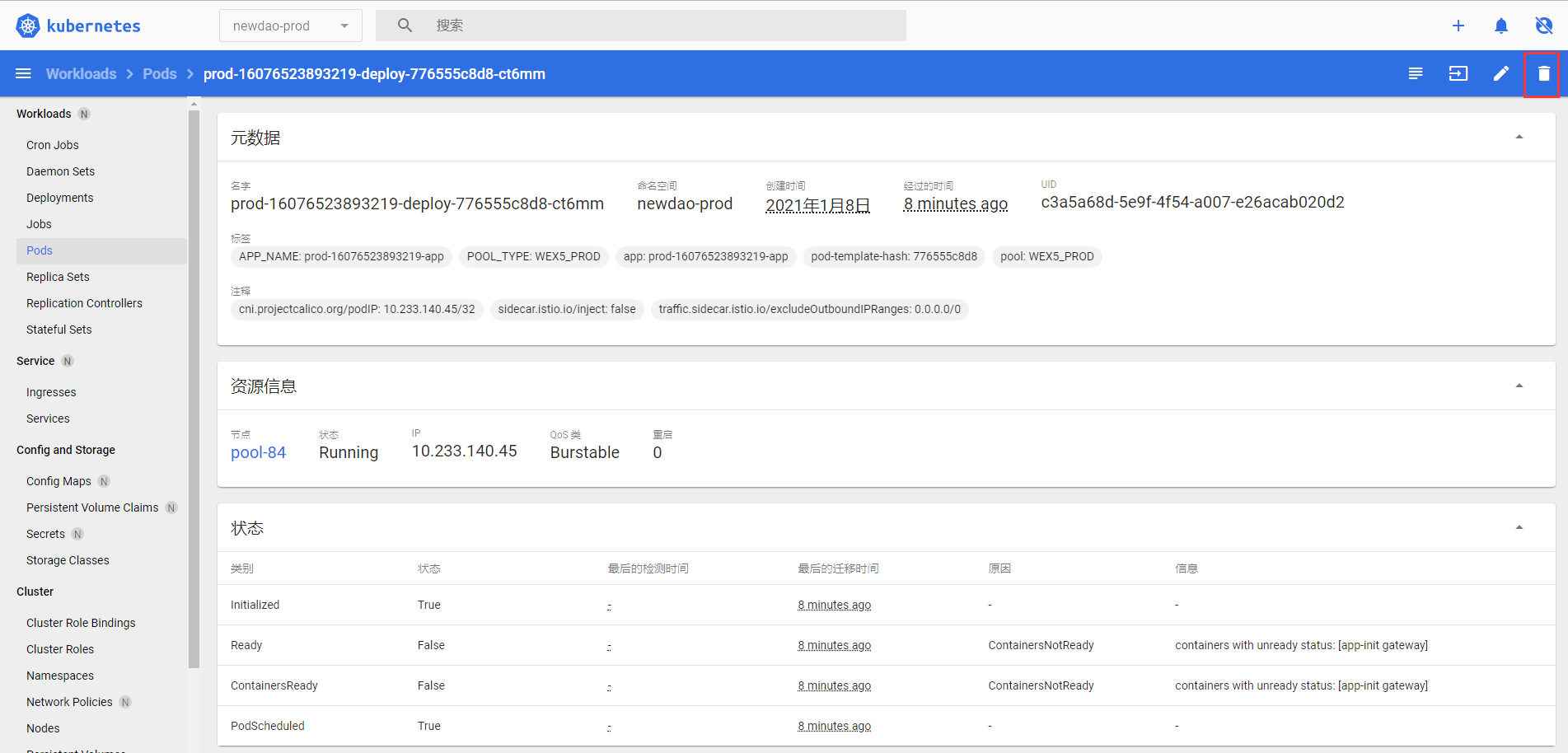Click the N badge beside Secrets

(77, 534)
